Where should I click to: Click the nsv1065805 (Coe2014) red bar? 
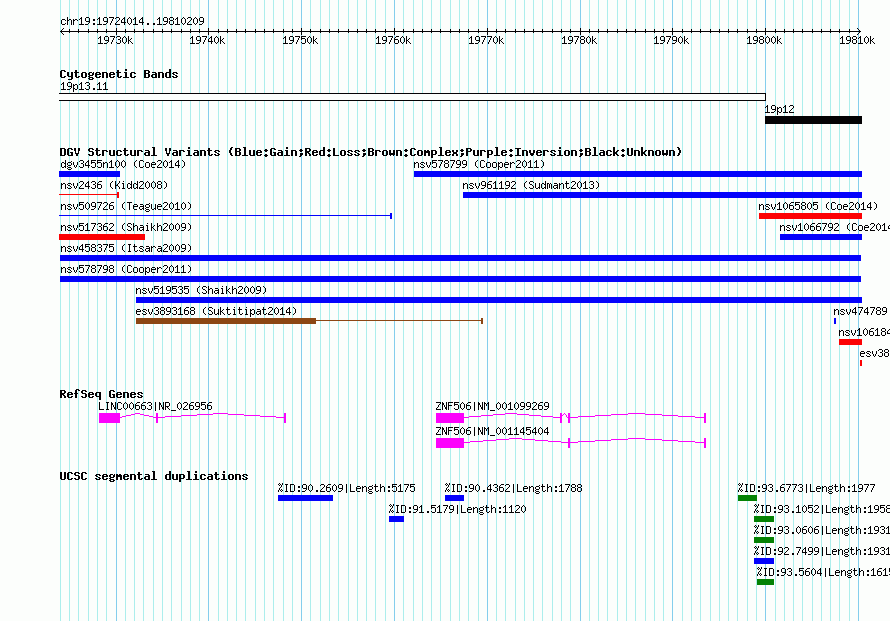click(x=811, y=216)
